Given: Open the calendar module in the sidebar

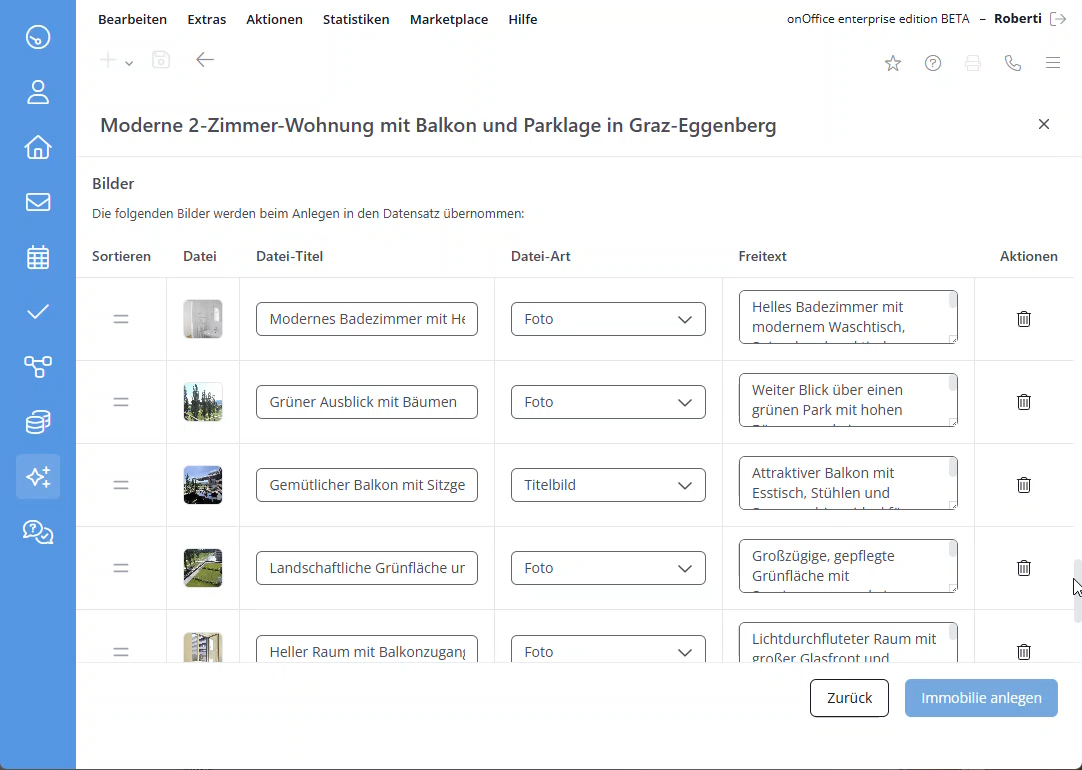Looking at the screenshot, I should (37, 257).
